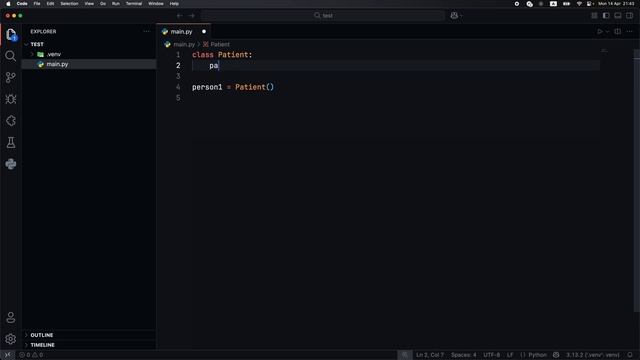Open Explorer Views and More Actions ellipsis
640x360 pixels.
pyautogui.click(x=147, y=31)
